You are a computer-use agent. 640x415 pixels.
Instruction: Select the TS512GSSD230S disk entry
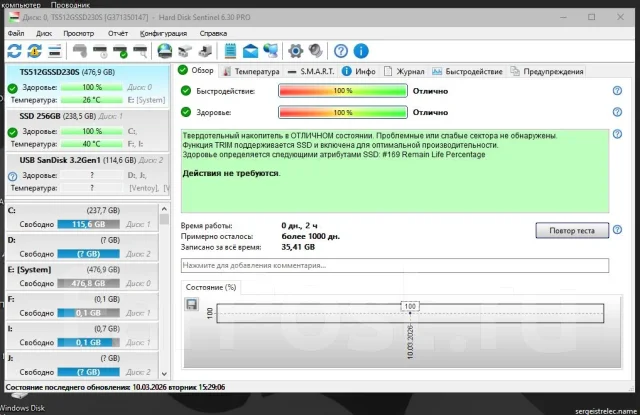point(88,86)
